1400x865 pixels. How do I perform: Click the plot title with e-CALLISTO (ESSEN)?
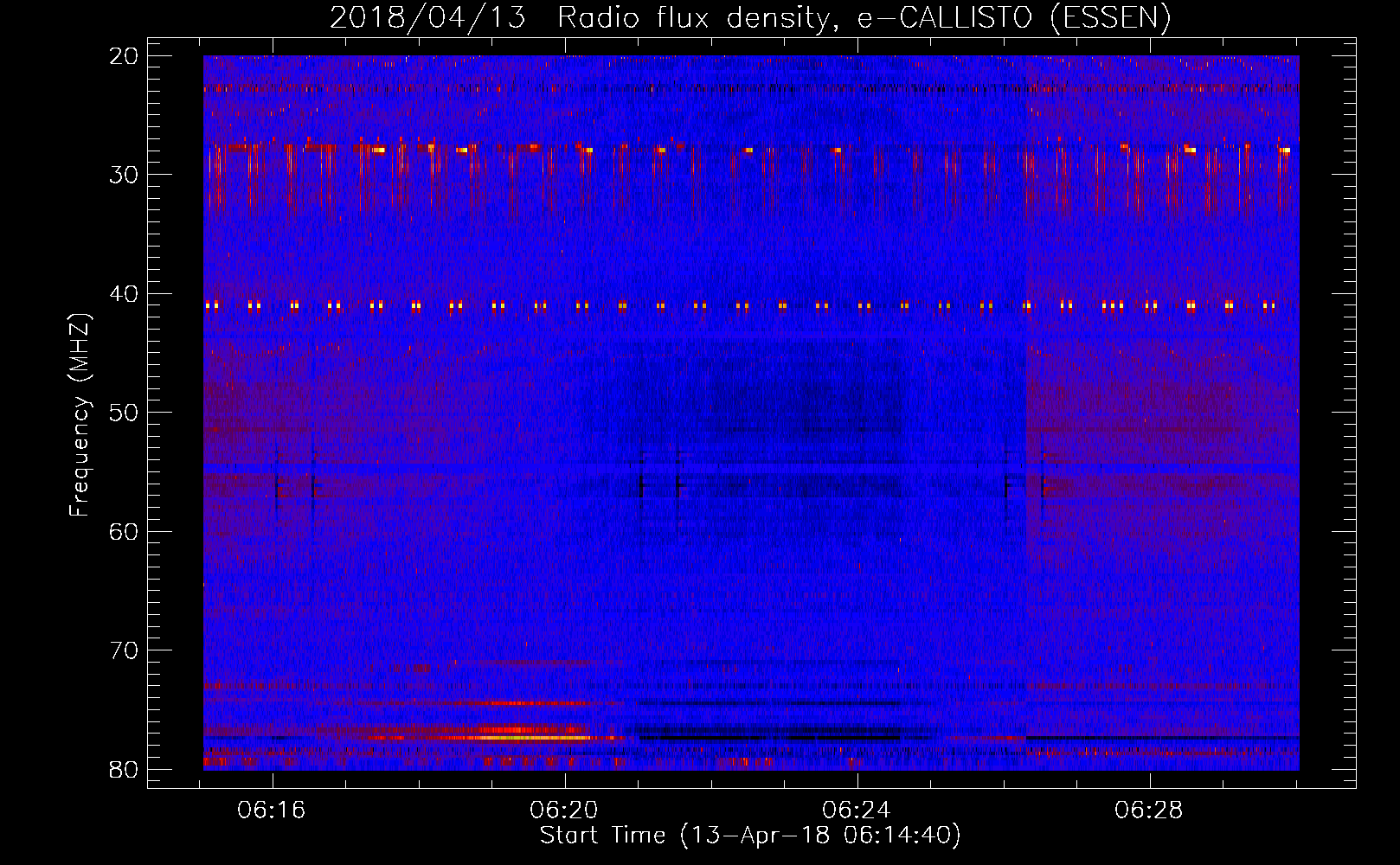[x=750, y=17]
